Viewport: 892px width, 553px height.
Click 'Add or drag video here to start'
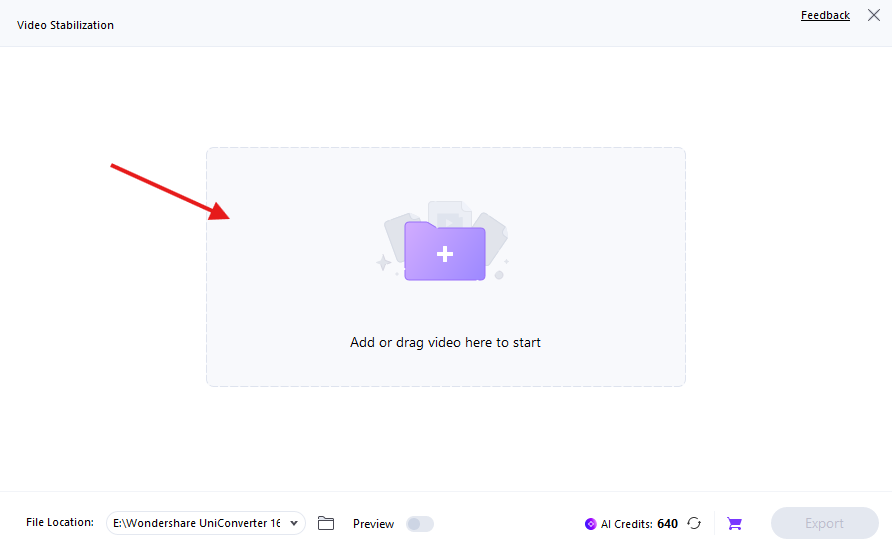point(445,342)
